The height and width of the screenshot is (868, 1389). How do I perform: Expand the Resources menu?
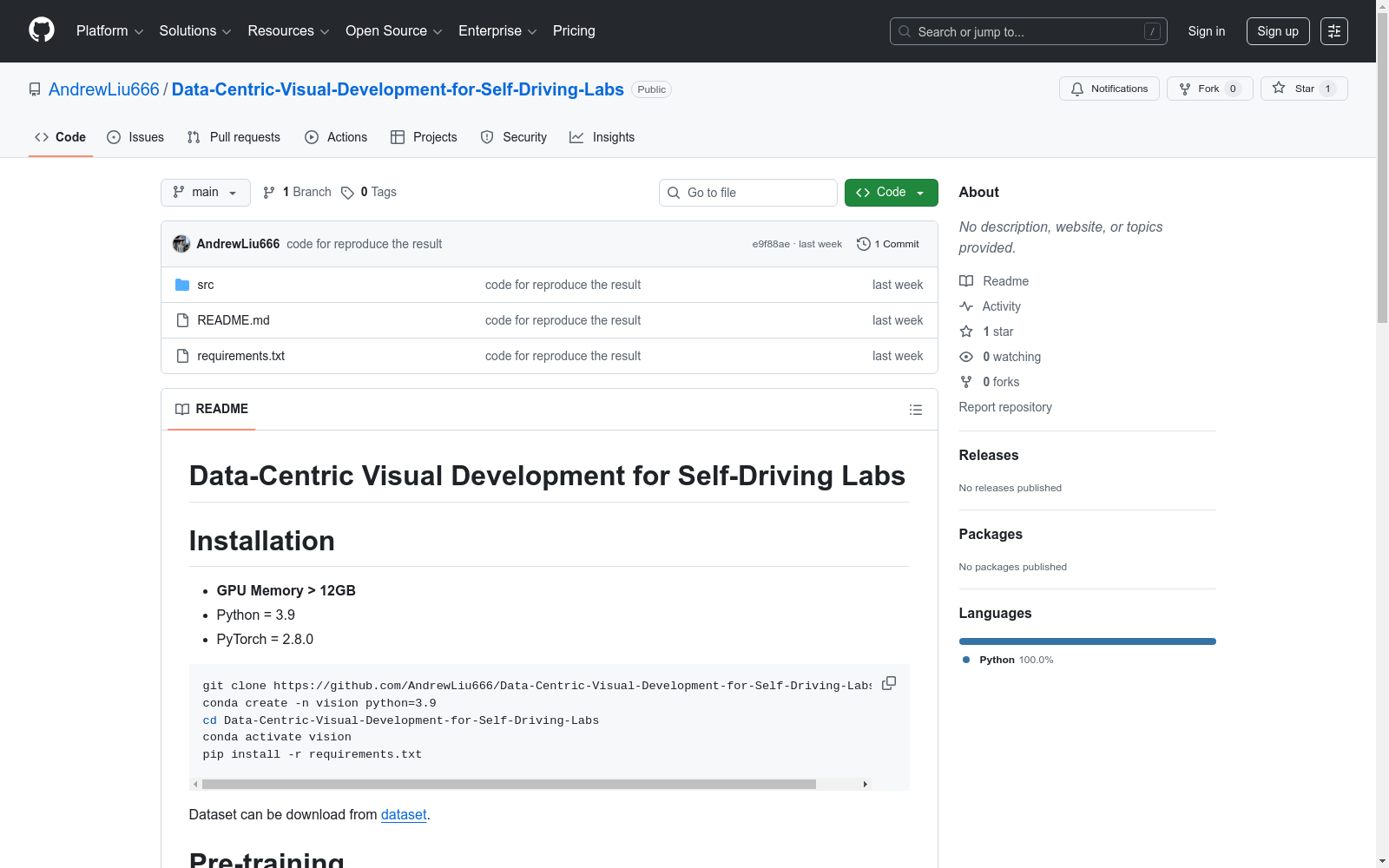point(289,31)
